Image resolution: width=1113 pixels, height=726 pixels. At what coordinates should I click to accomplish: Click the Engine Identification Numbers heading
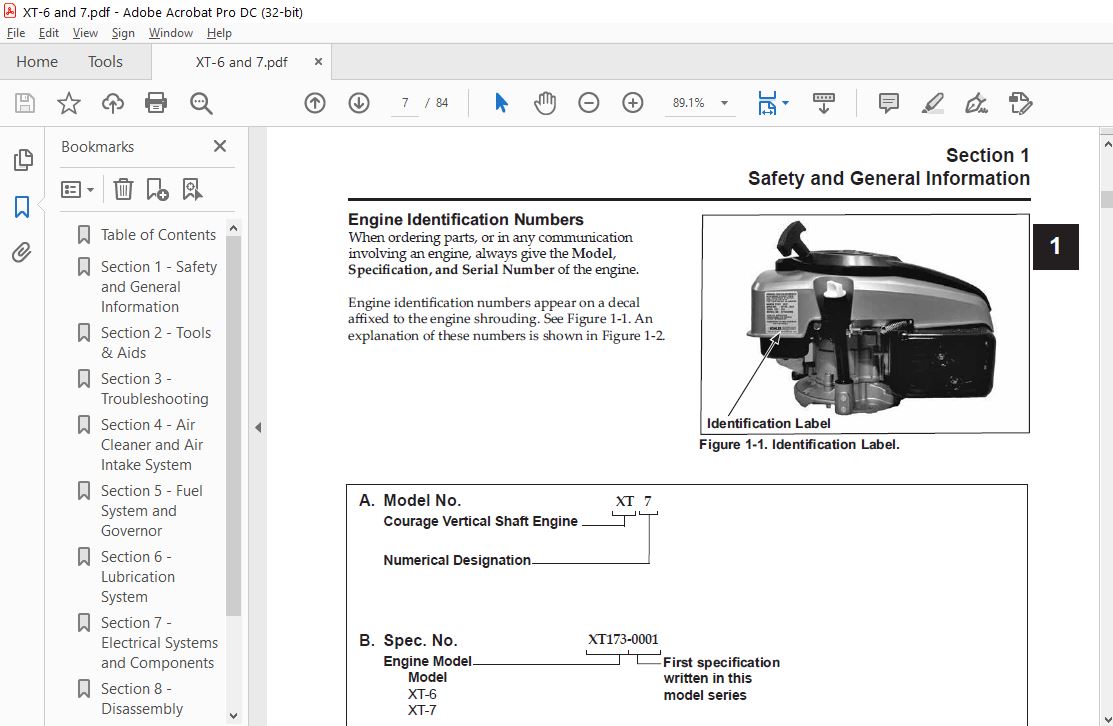(466, 219)
